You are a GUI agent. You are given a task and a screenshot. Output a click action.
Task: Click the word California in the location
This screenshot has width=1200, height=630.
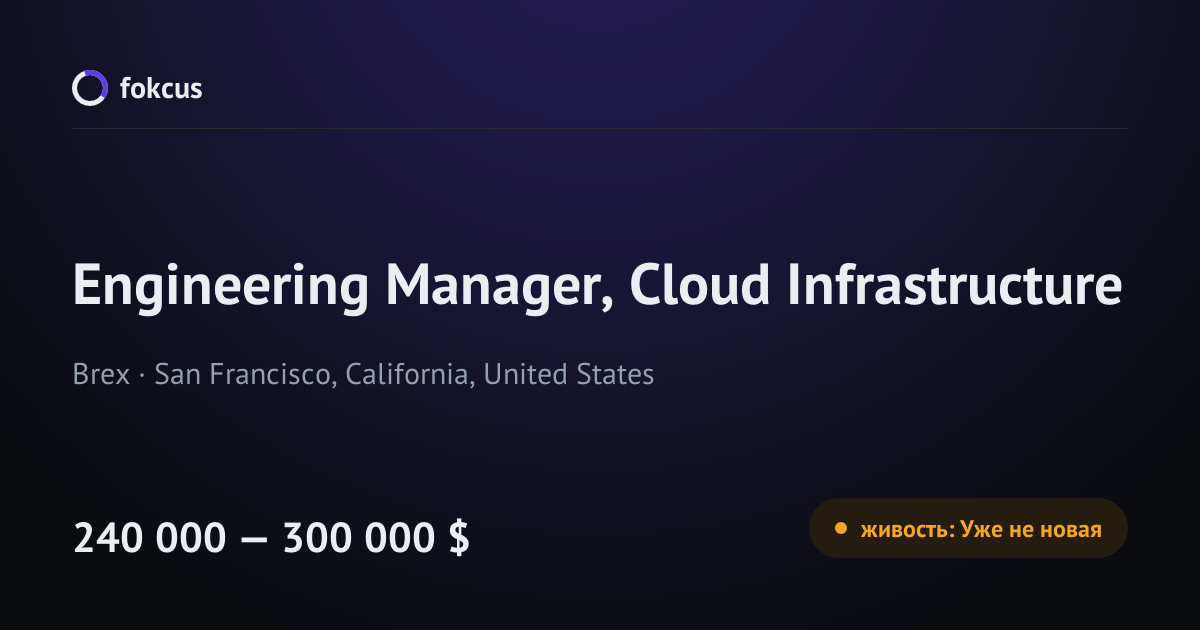409,375
